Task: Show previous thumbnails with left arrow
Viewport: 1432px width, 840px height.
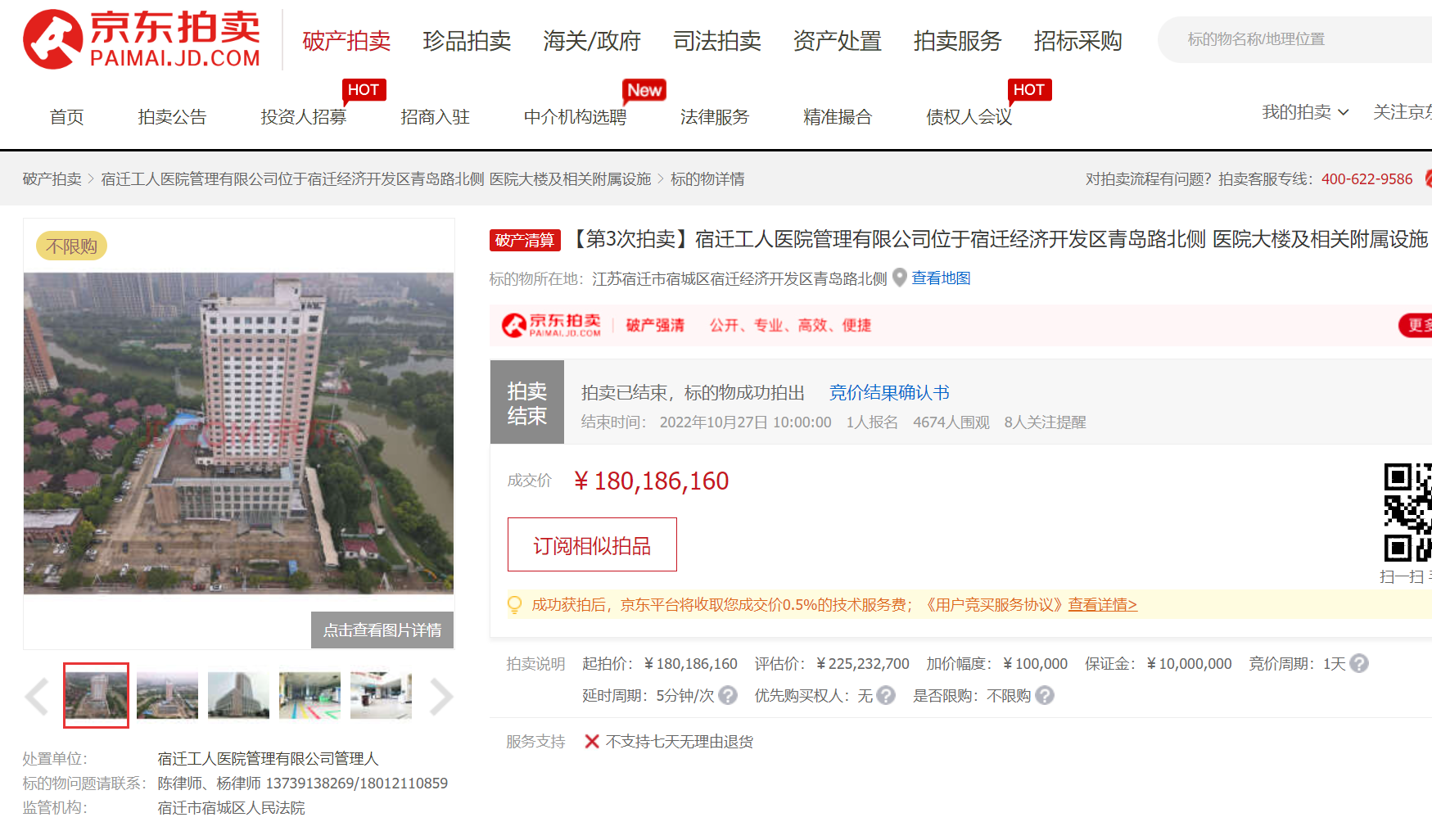Action: tap(37, 697)
